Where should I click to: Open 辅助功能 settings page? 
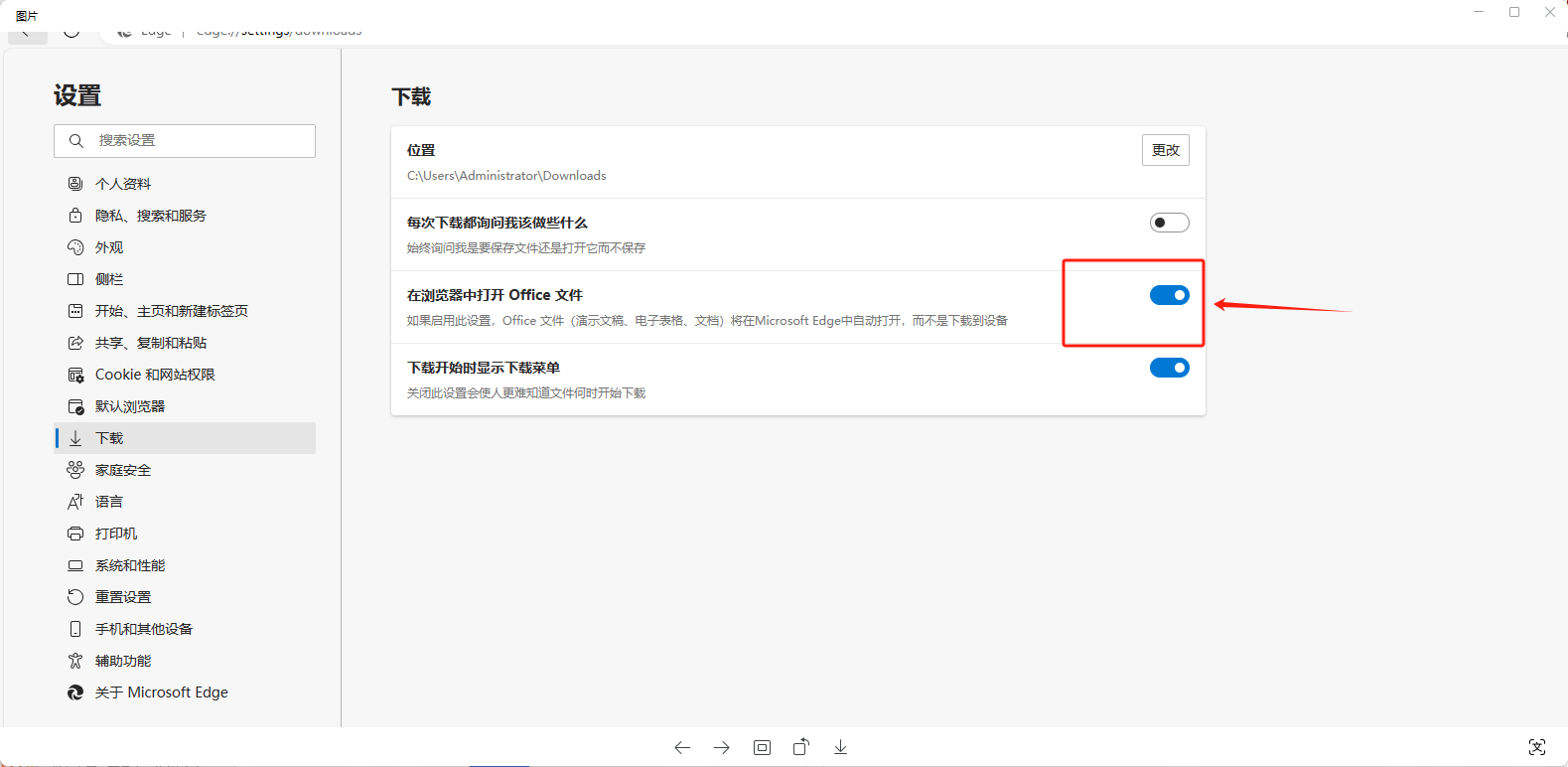click(185, 661)
